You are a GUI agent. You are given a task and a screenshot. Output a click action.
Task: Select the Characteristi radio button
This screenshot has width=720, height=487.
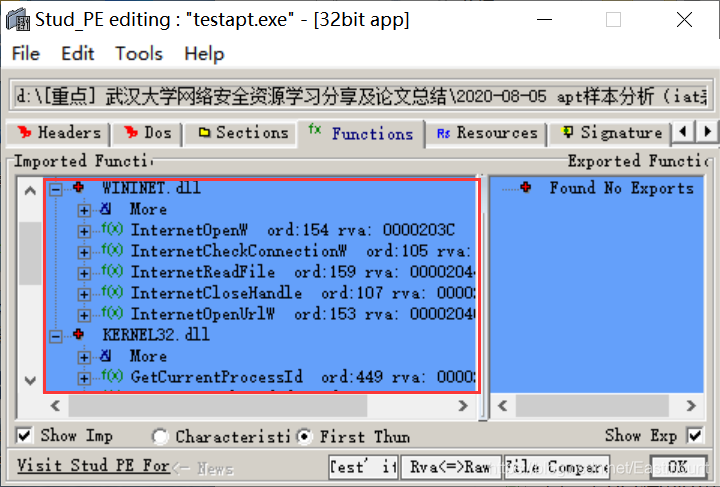(x=160, y=437)
